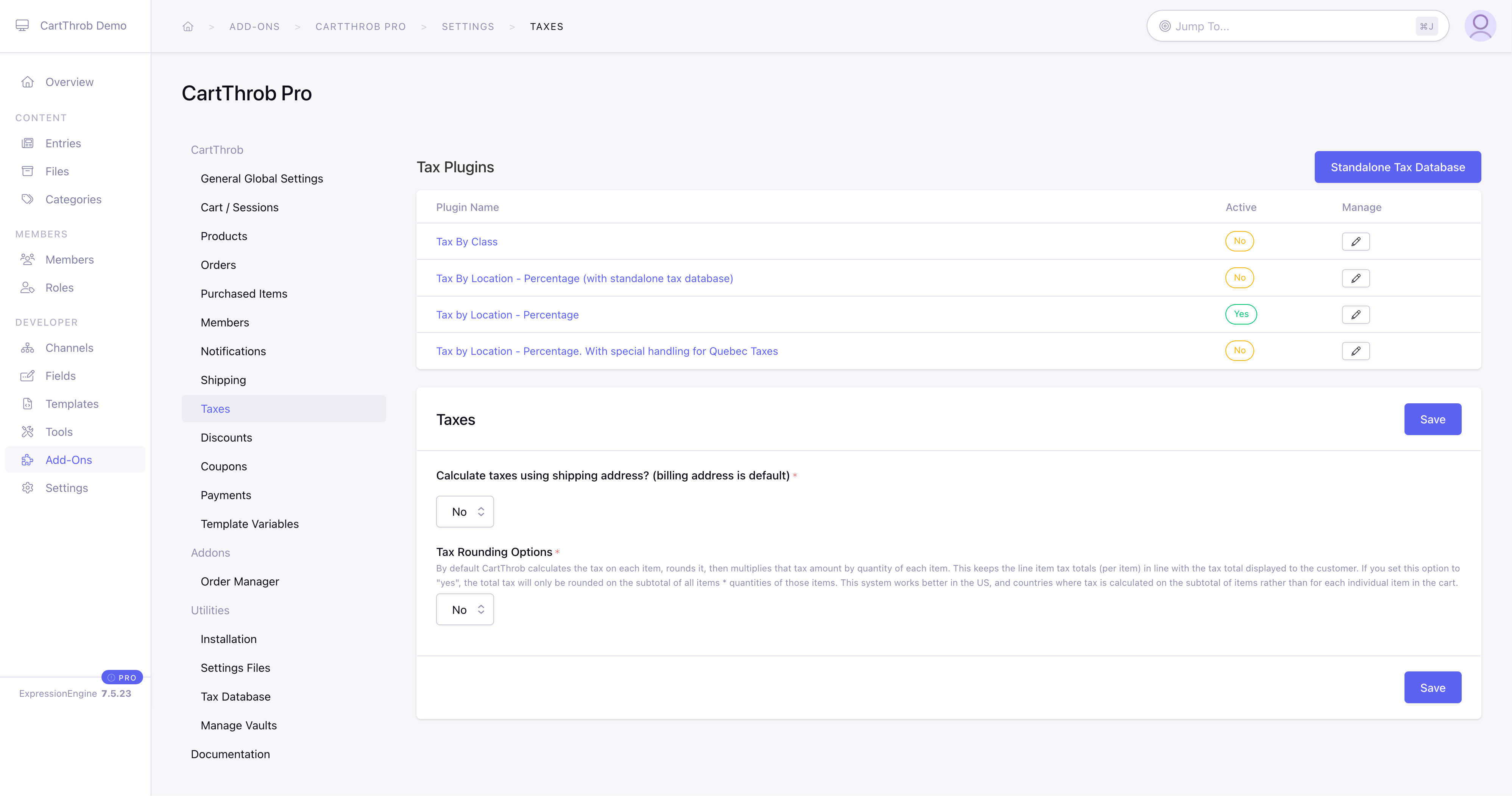Click the Overview house icon
Image resolution: width=1512 pixels, height=796 pixels.
click(x=28, y=82)
